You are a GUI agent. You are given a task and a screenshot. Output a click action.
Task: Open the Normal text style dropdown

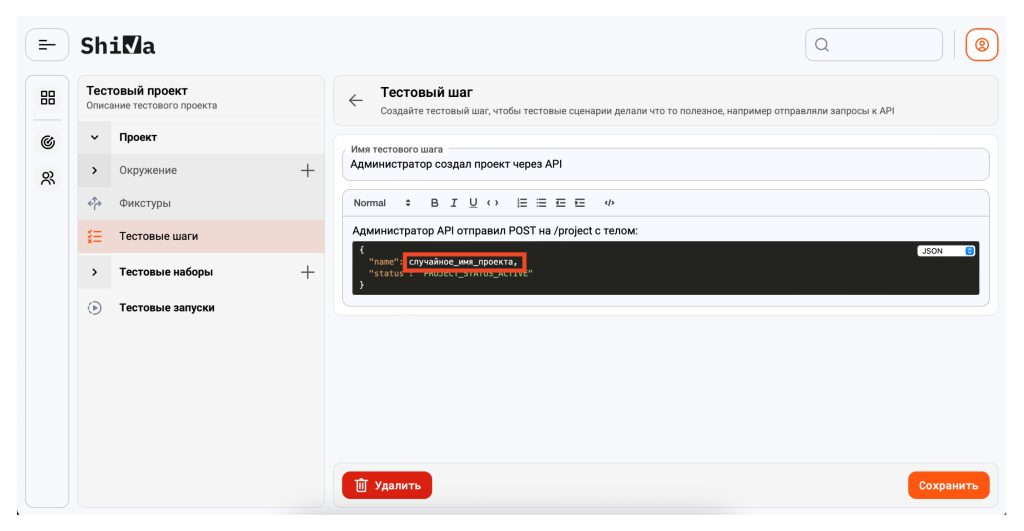pyautogui.click(x=382, y=203)
